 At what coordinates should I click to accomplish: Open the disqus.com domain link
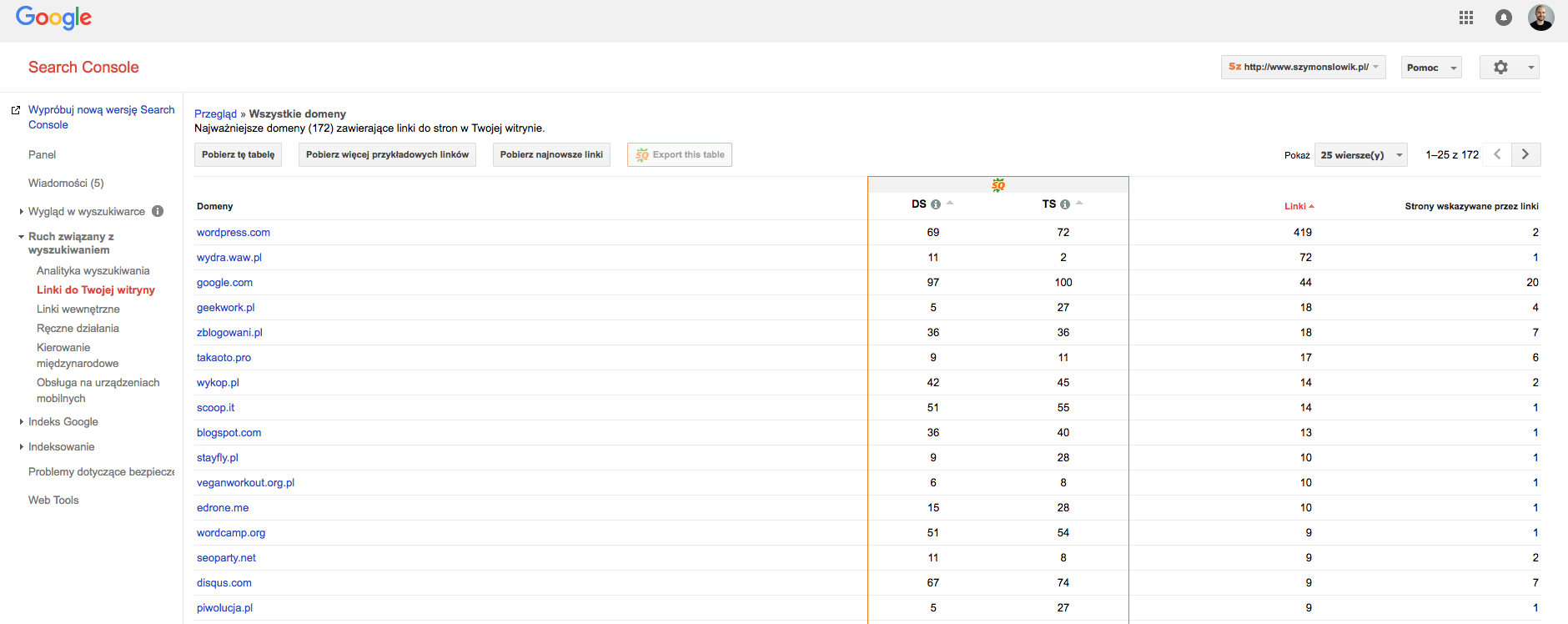224,582
